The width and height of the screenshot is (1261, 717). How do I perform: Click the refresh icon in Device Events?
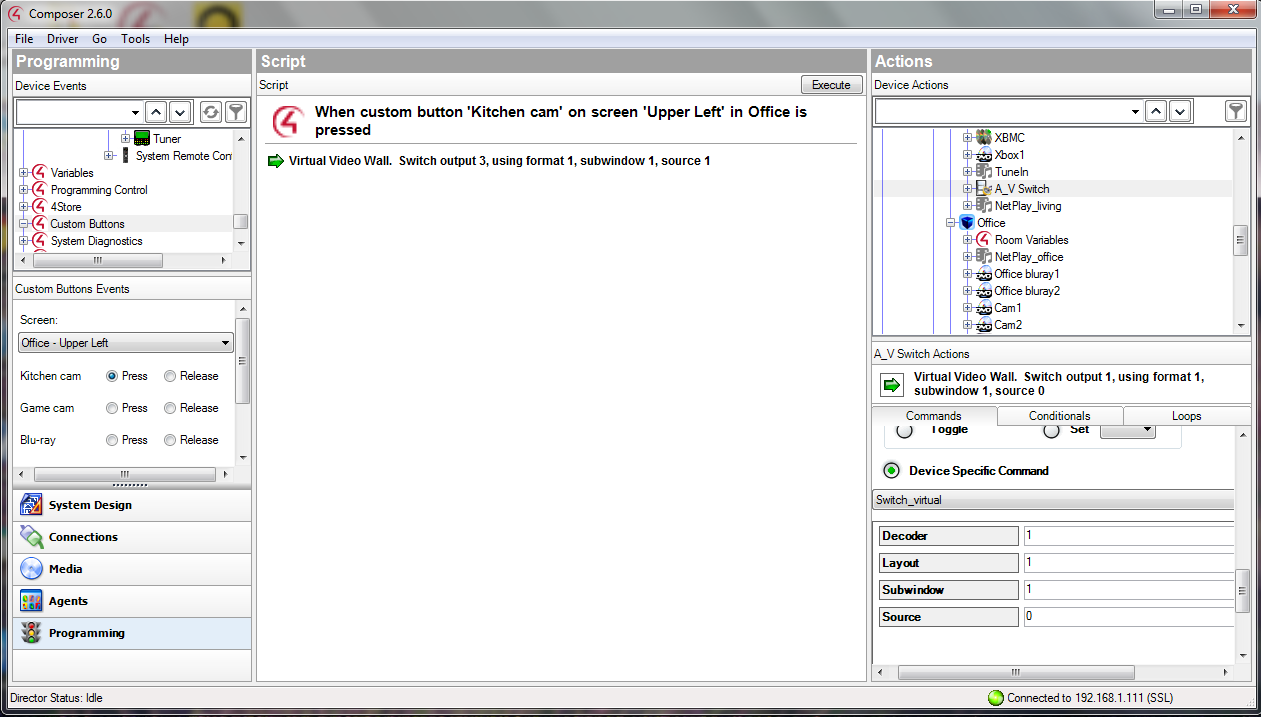(x=210, y=112)
